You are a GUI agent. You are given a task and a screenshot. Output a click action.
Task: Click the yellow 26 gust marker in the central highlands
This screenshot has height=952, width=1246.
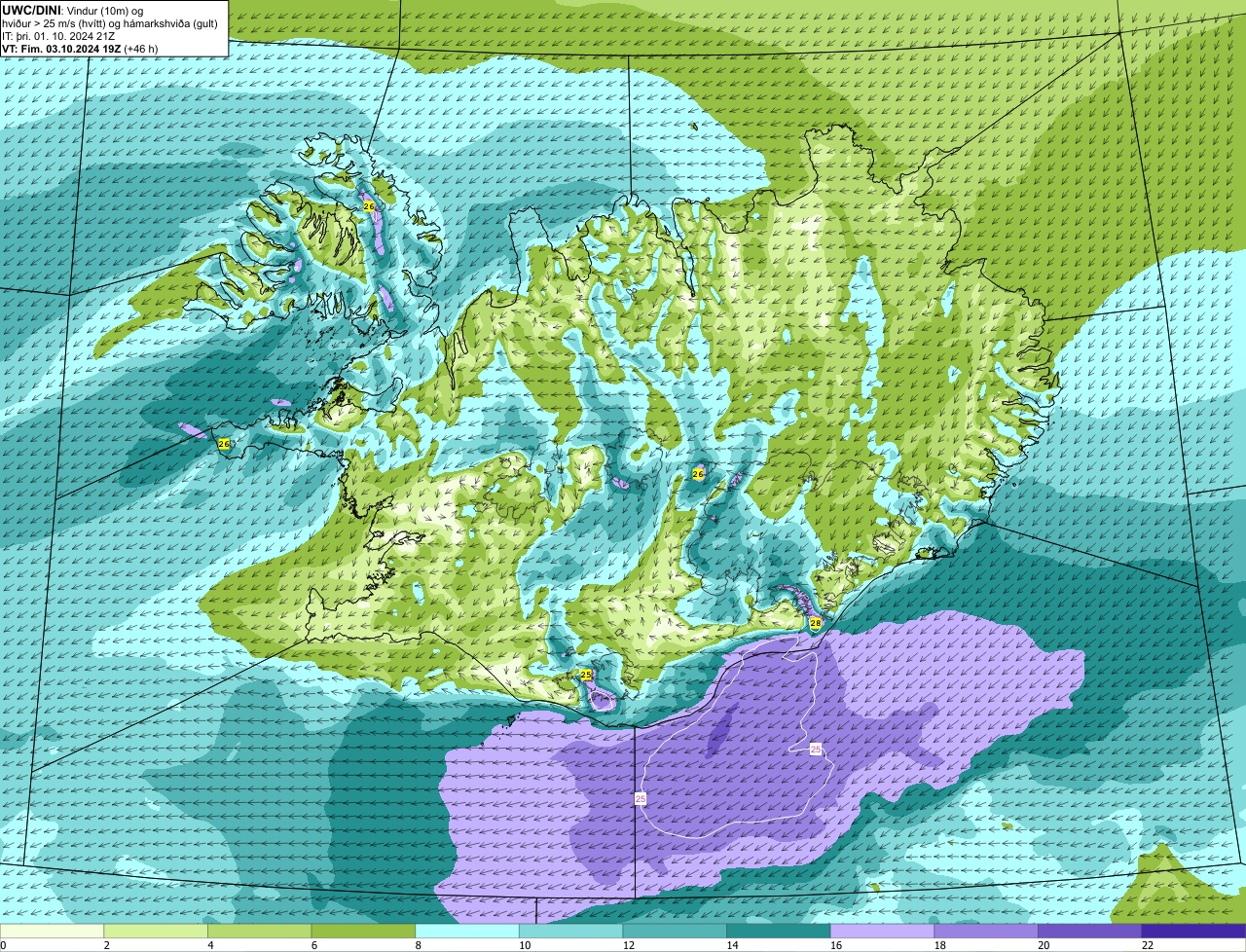tap(698, 474)
